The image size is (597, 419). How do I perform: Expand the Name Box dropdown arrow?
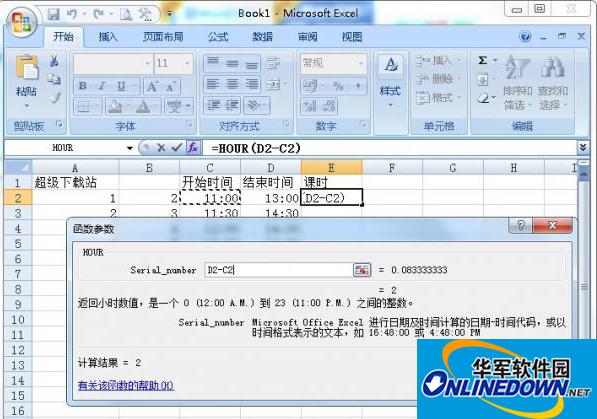(x=130, y=148)
